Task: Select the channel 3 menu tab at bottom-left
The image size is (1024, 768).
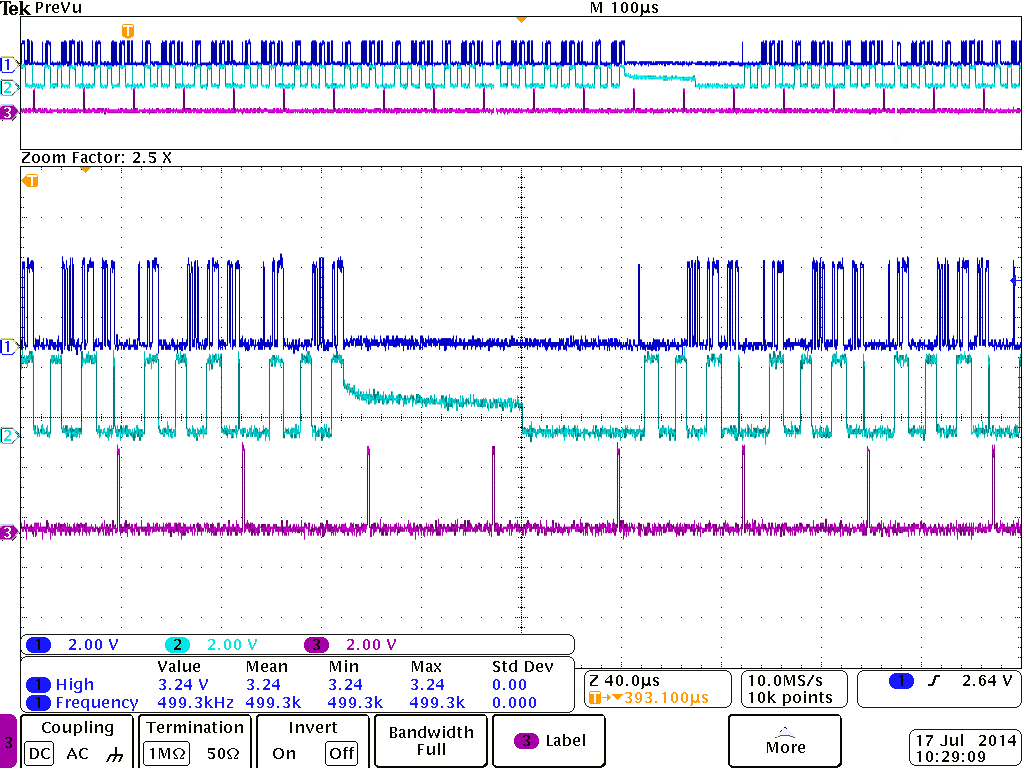Action: [x=8, y=742]
